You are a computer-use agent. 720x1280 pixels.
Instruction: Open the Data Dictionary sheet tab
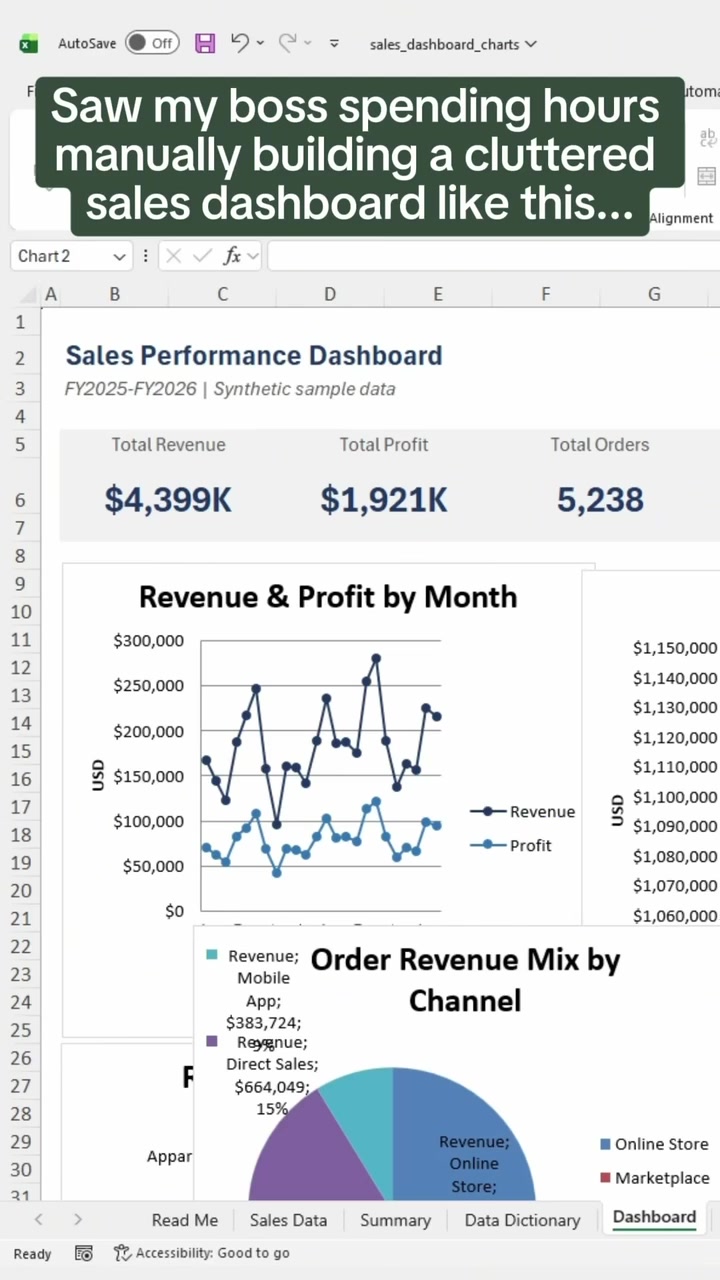point(522,1220)
